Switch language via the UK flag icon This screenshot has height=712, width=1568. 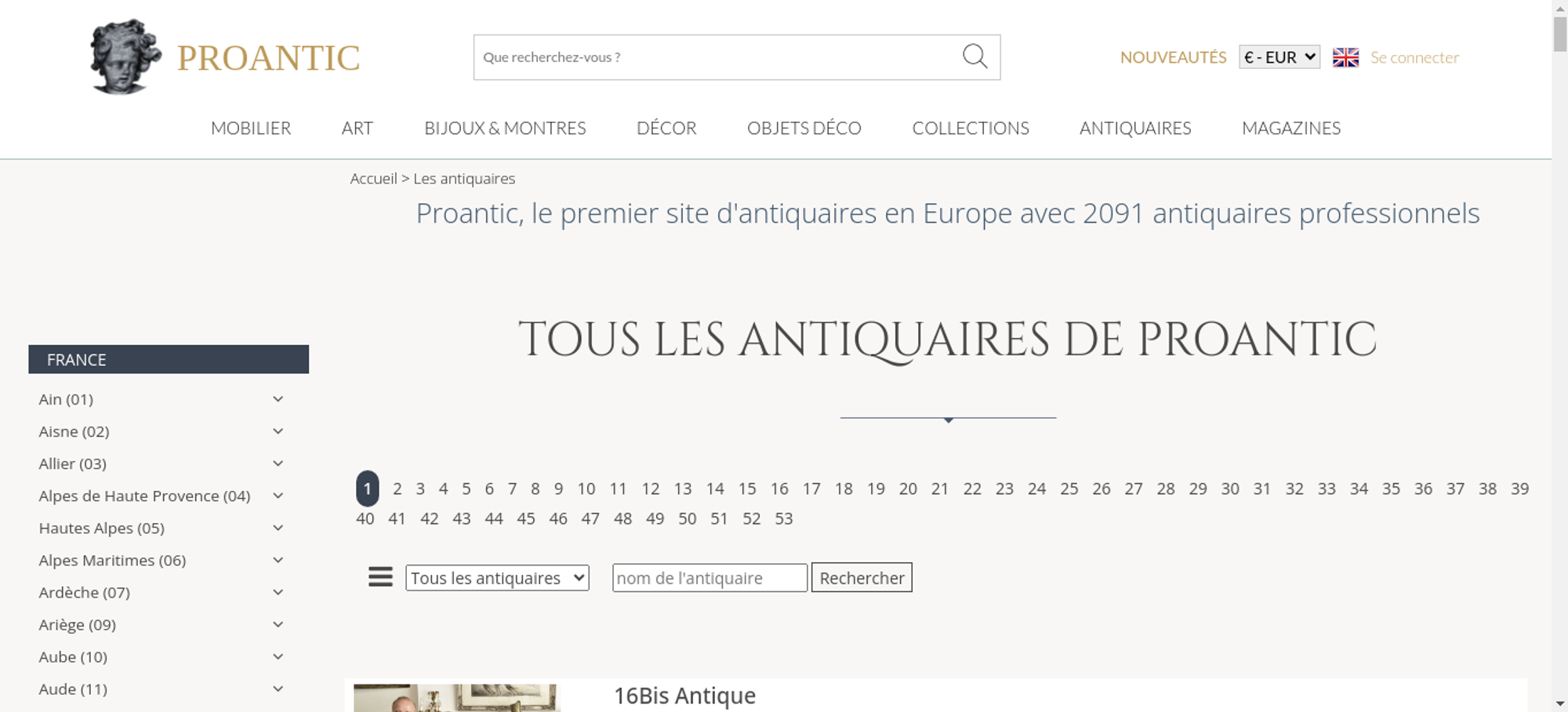pos(1345,57)
